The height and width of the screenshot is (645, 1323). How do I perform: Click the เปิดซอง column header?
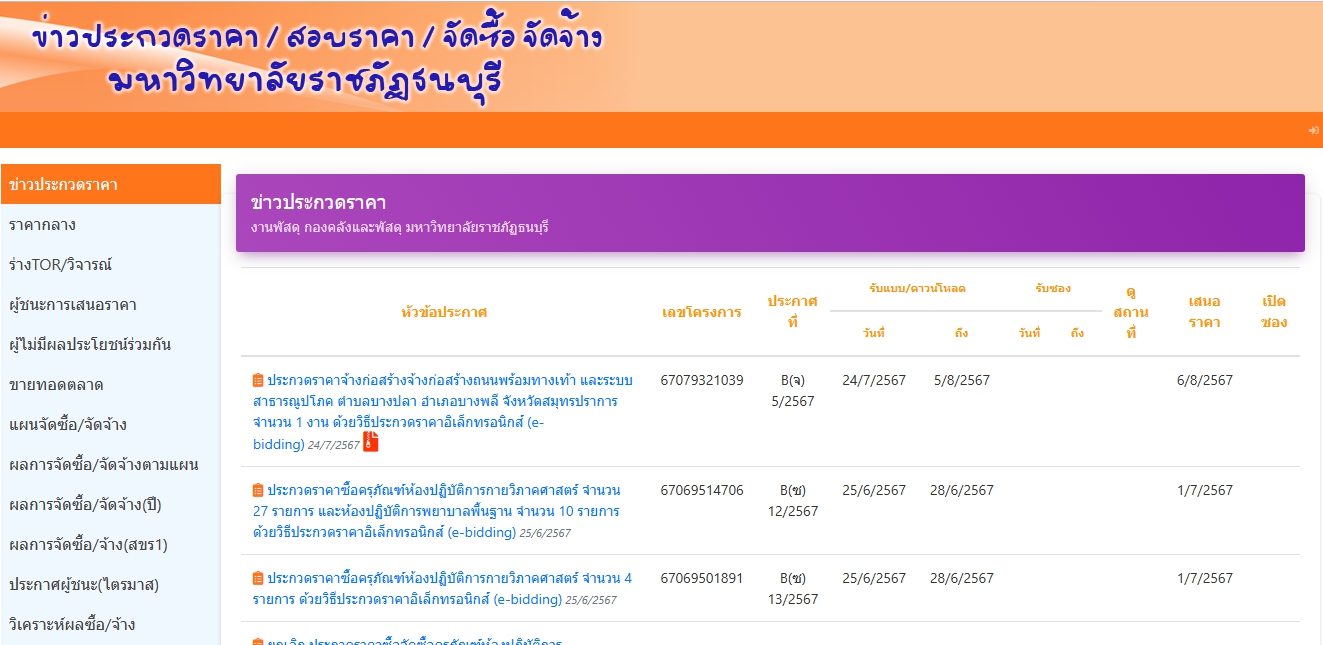point(1274,312)
